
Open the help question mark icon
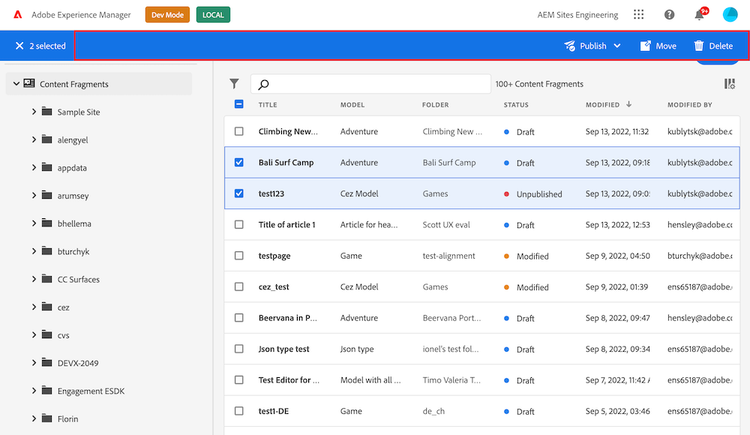[x=669, y=15]
